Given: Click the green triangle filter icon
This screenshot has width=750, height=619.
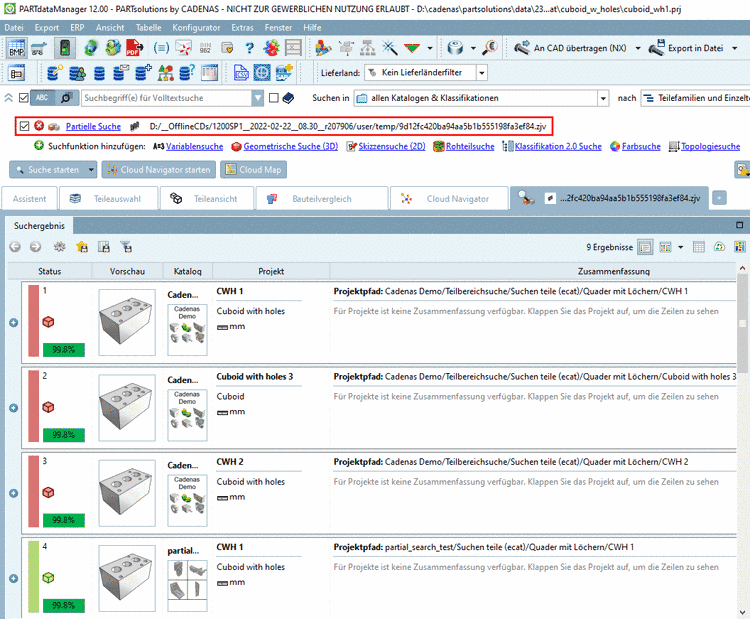Looking at the screenshot, I should (412, 48).
